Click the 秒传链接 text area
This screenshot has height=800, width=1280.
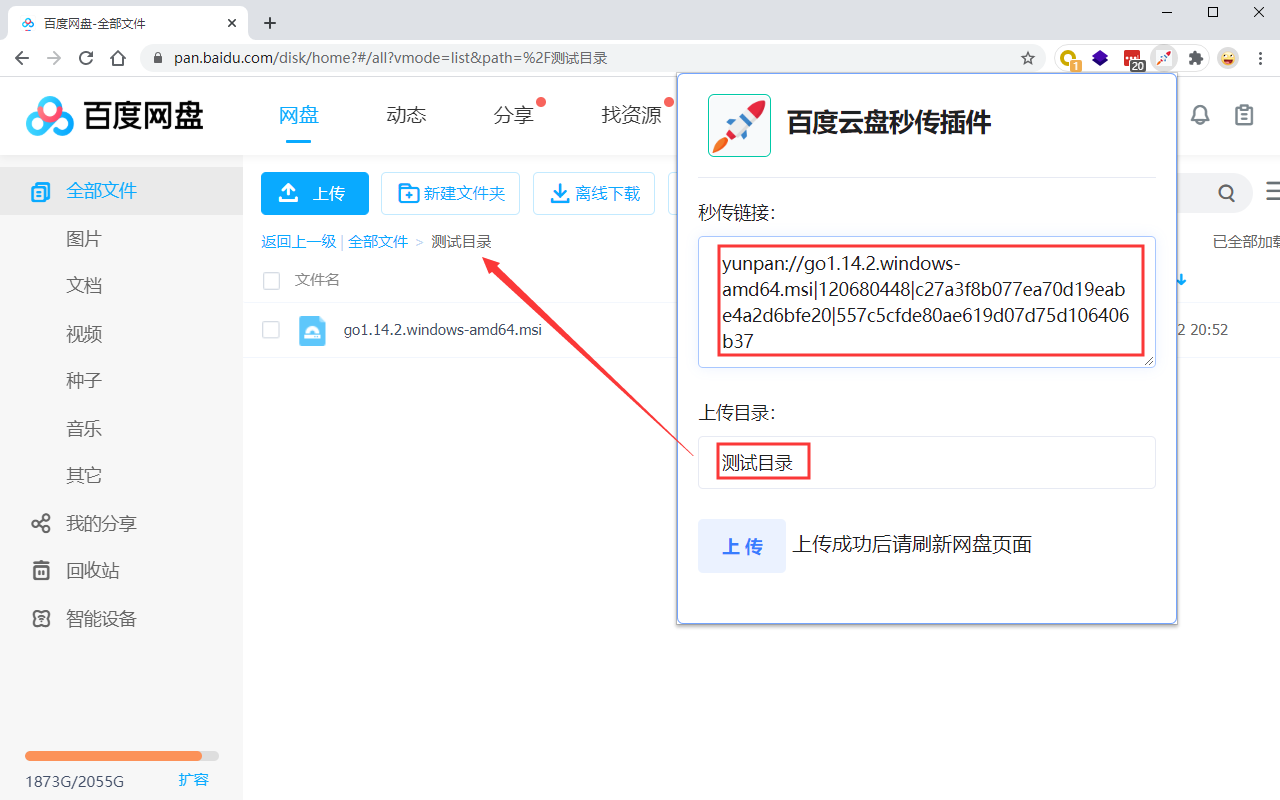[927, 302]
